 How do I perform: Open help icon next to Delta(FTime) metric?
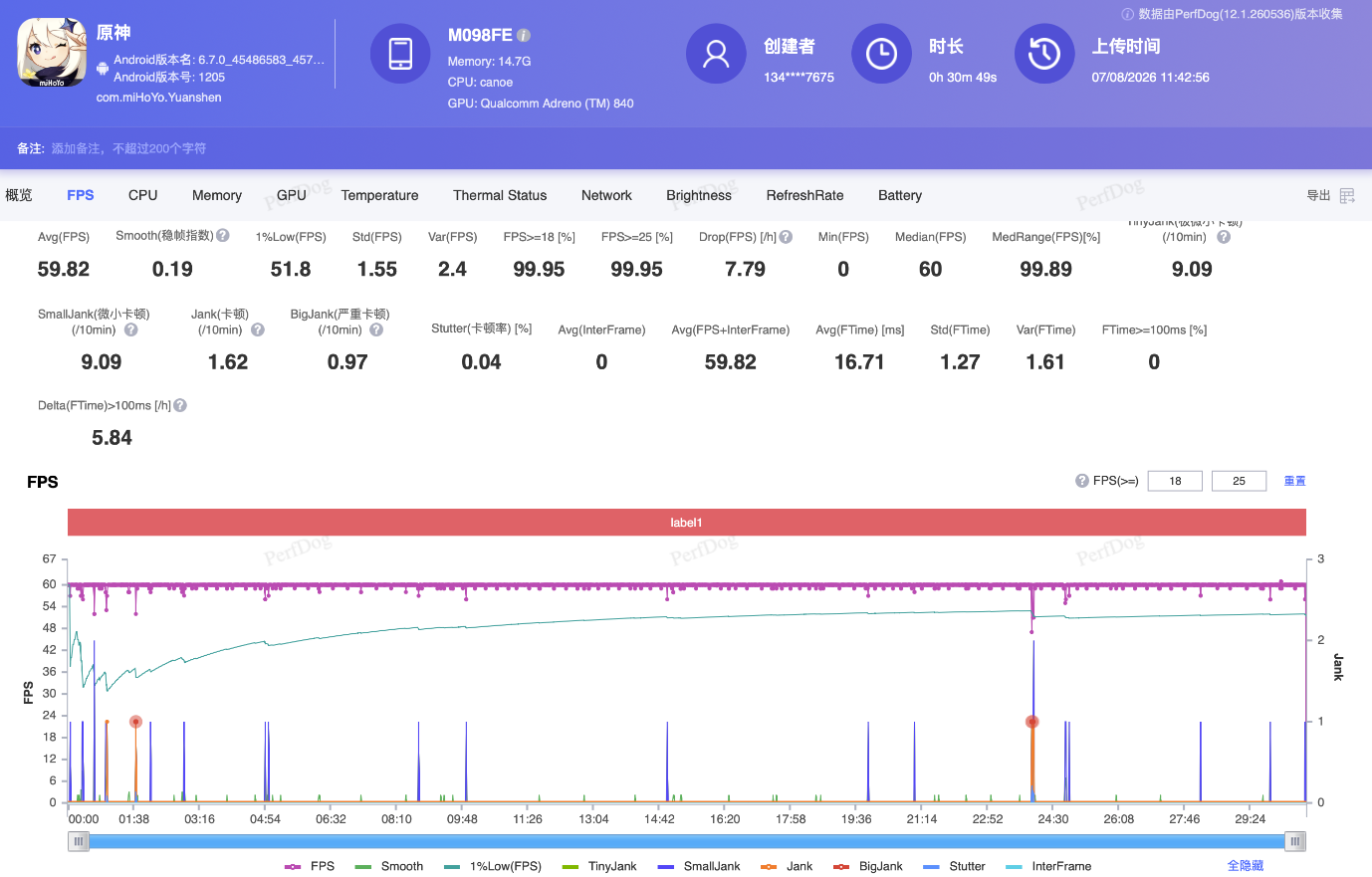point(180,405)
